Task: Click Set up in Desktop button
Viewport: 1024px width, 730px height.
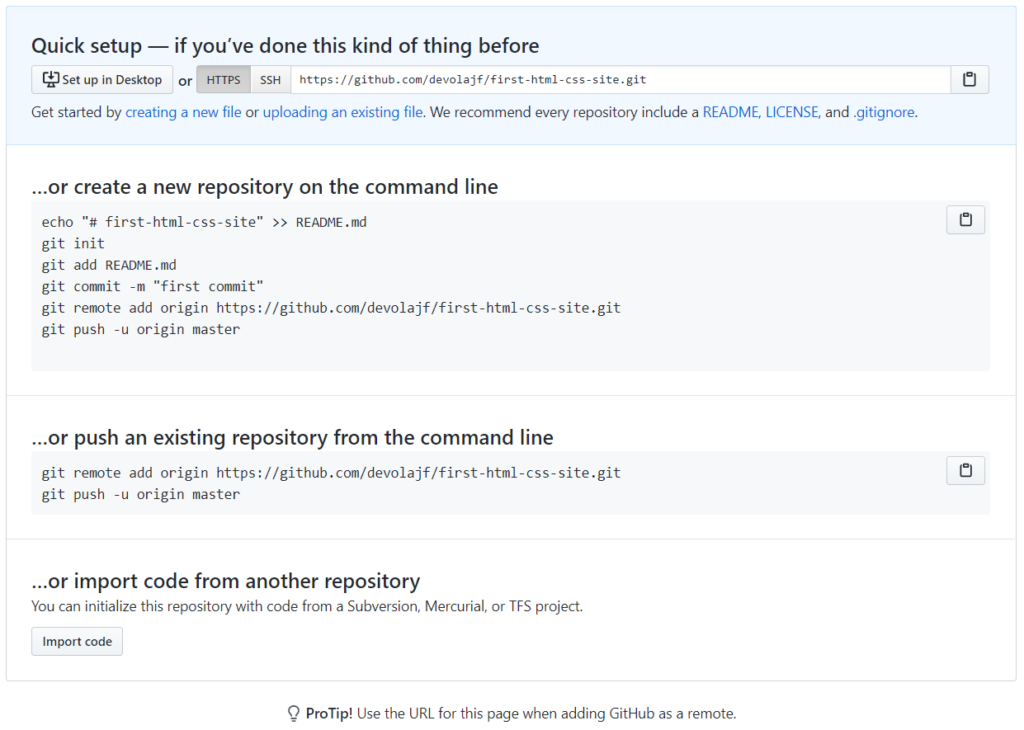Action: pos(102,80)
